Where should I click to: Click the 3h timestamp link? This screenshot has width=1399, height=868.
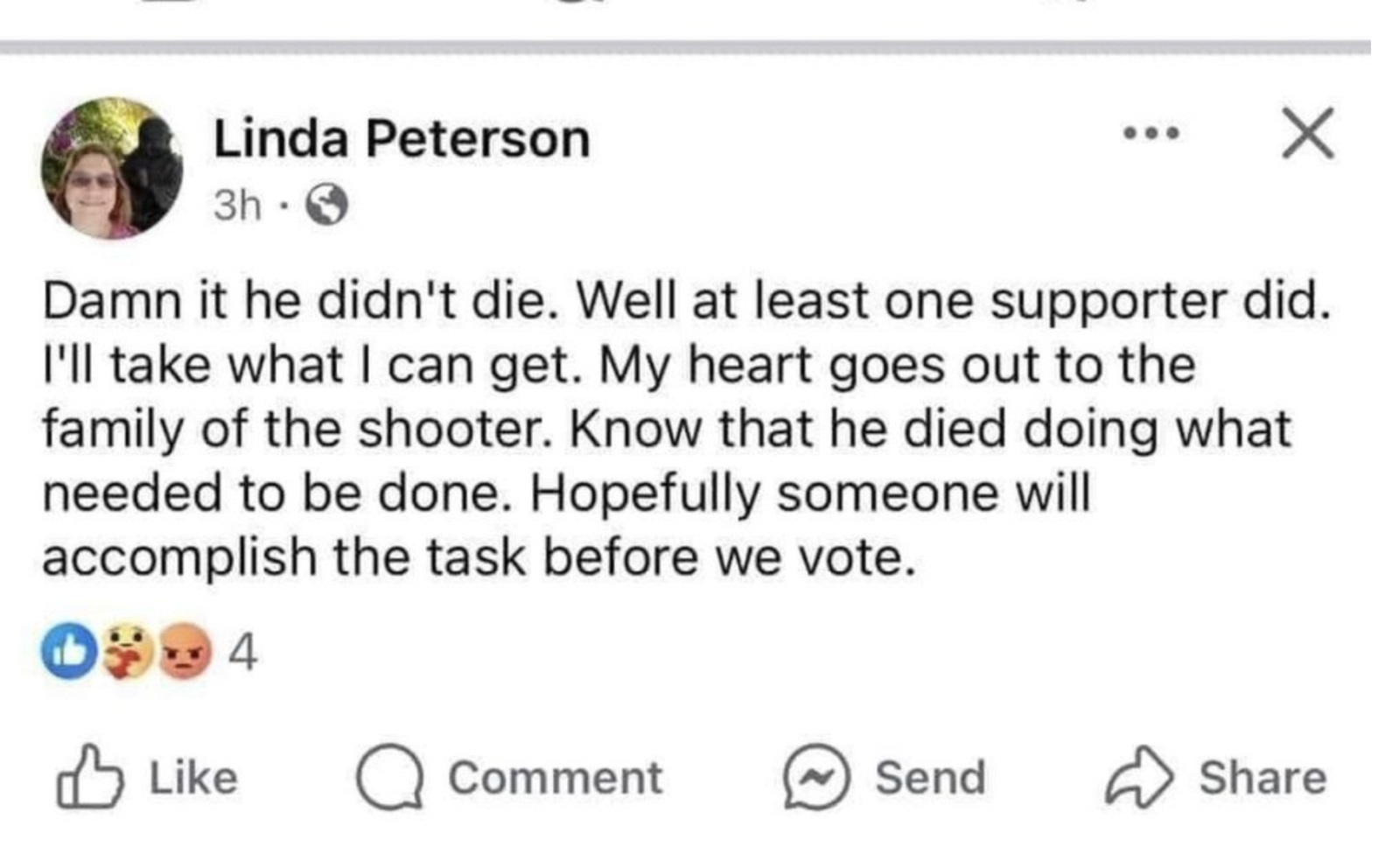pos(237,206)
